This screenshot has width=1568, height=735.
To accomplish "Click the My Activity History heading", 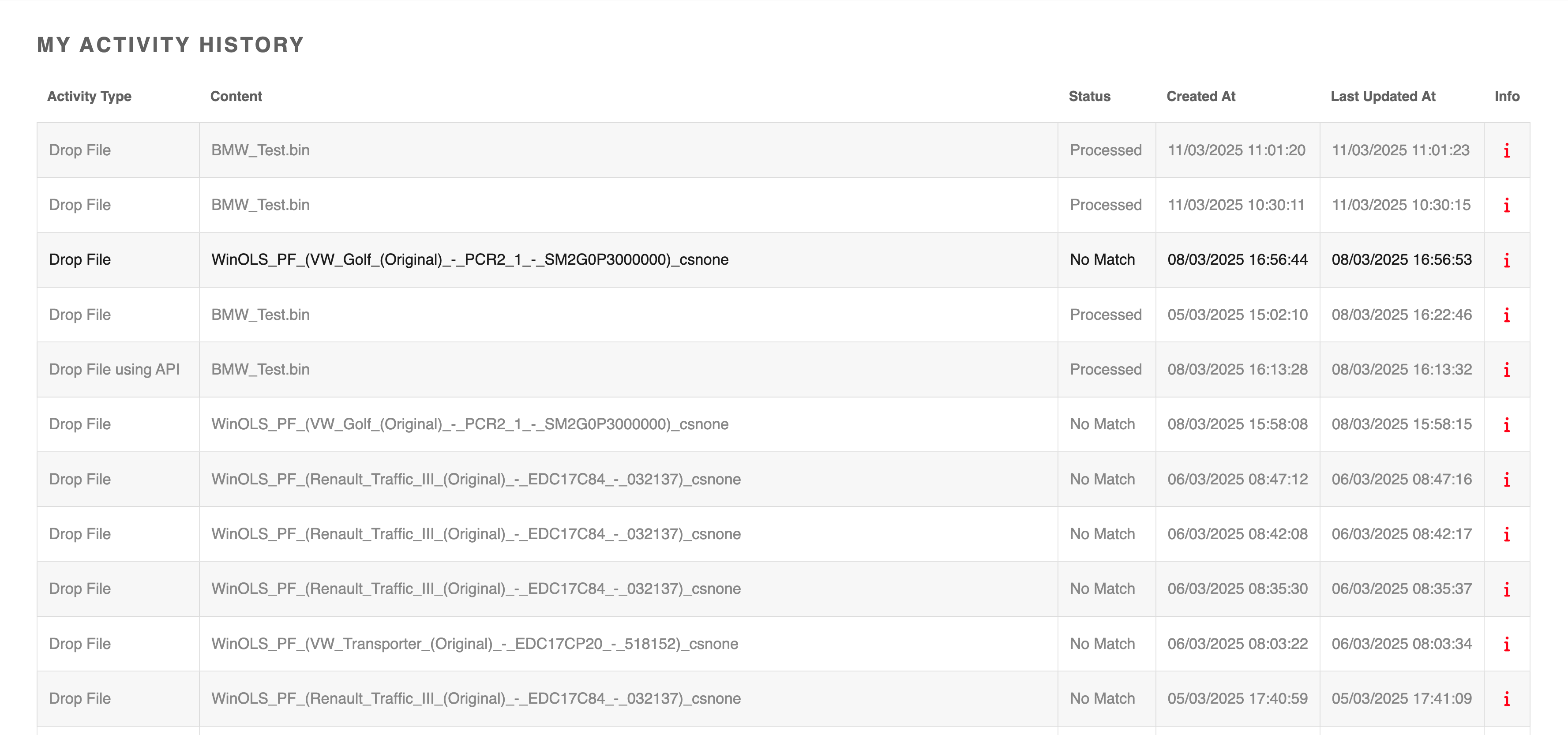I will 170,45.
